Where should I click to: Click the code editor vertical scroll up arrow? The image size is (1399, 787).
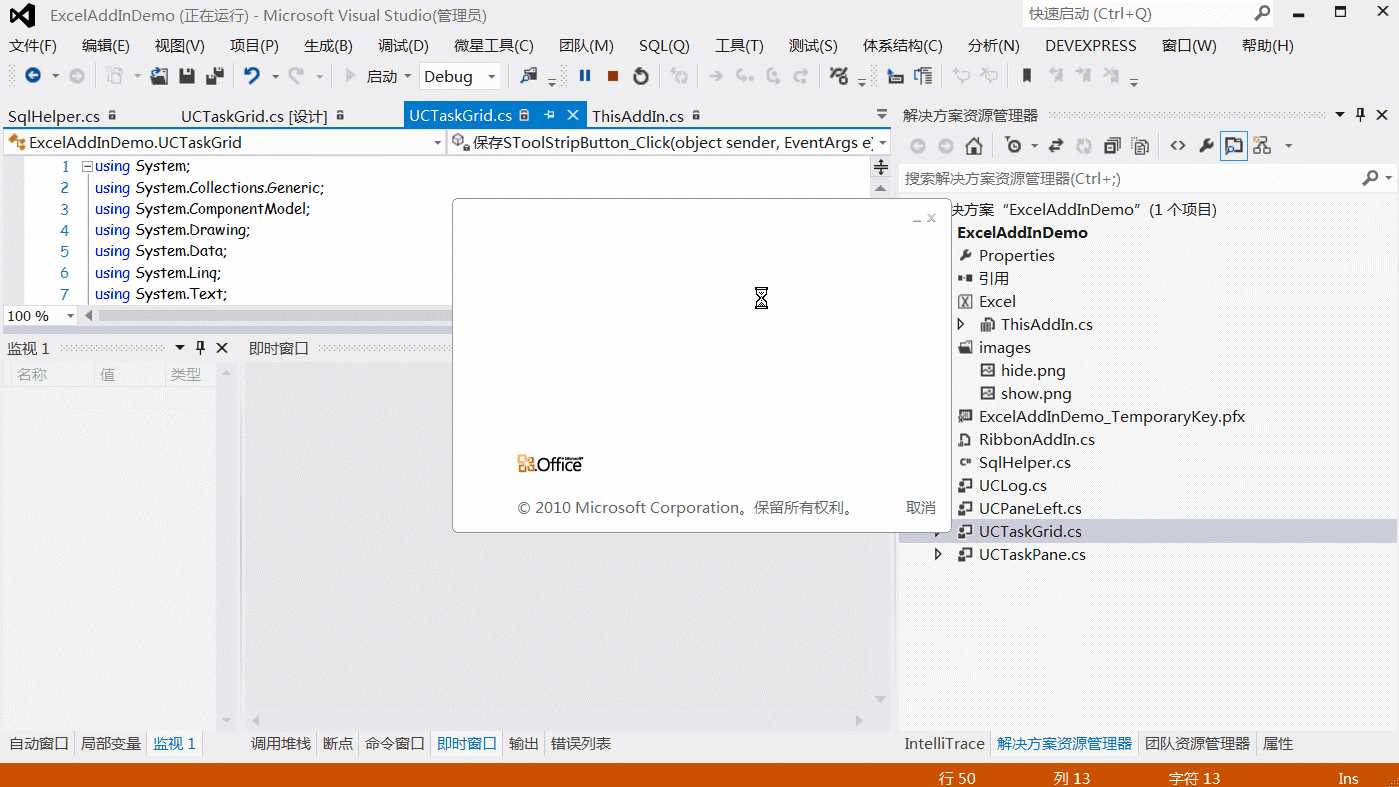coord(881,188)
